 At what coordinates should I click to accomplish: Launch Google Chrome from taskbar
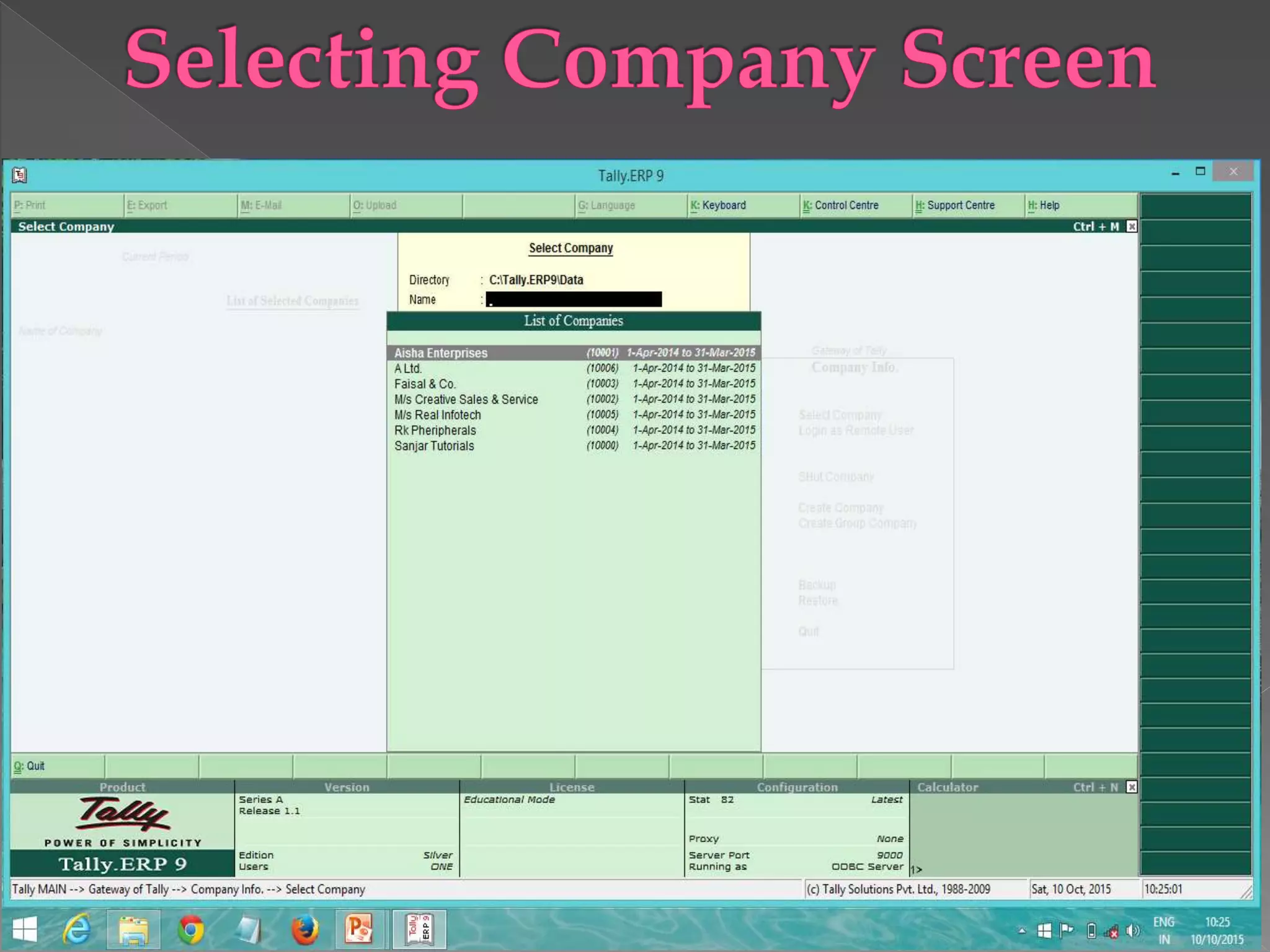[190, 930]
